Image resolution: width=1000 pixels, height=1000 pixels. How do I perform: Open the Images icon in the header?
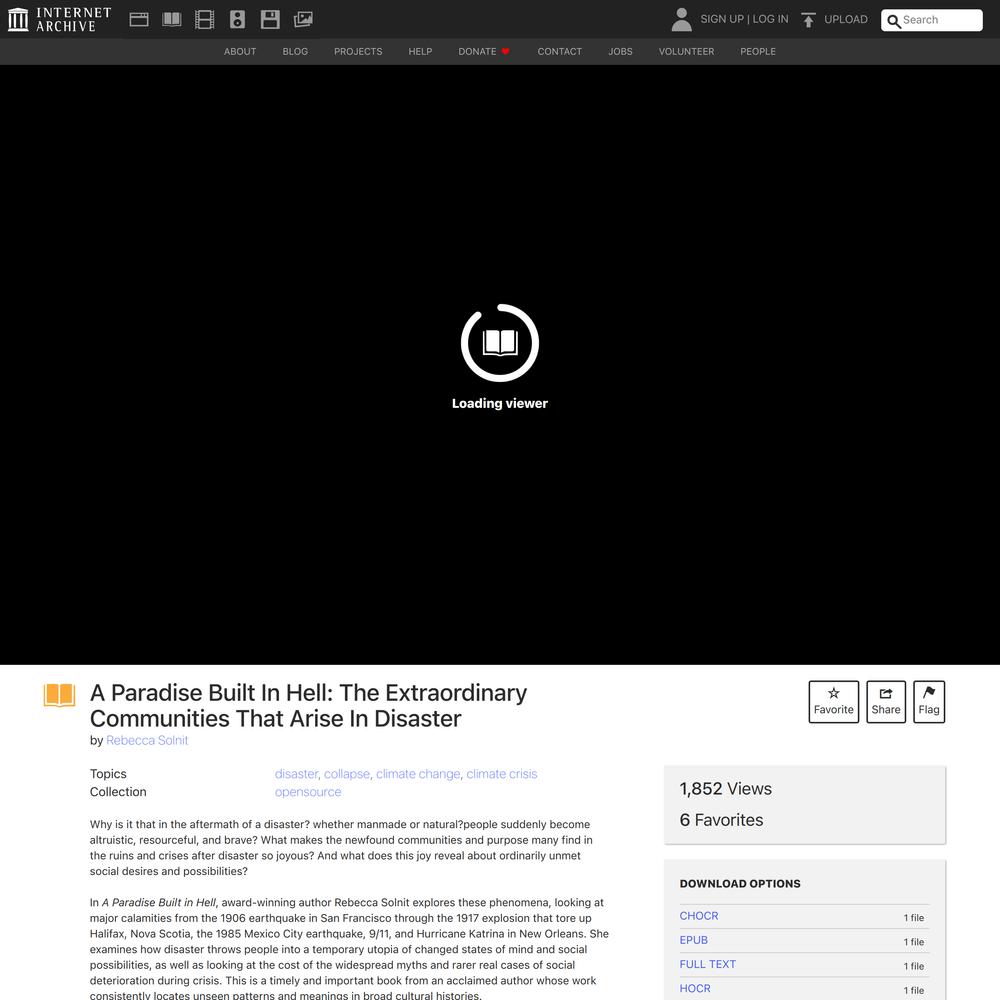[303, 20]
